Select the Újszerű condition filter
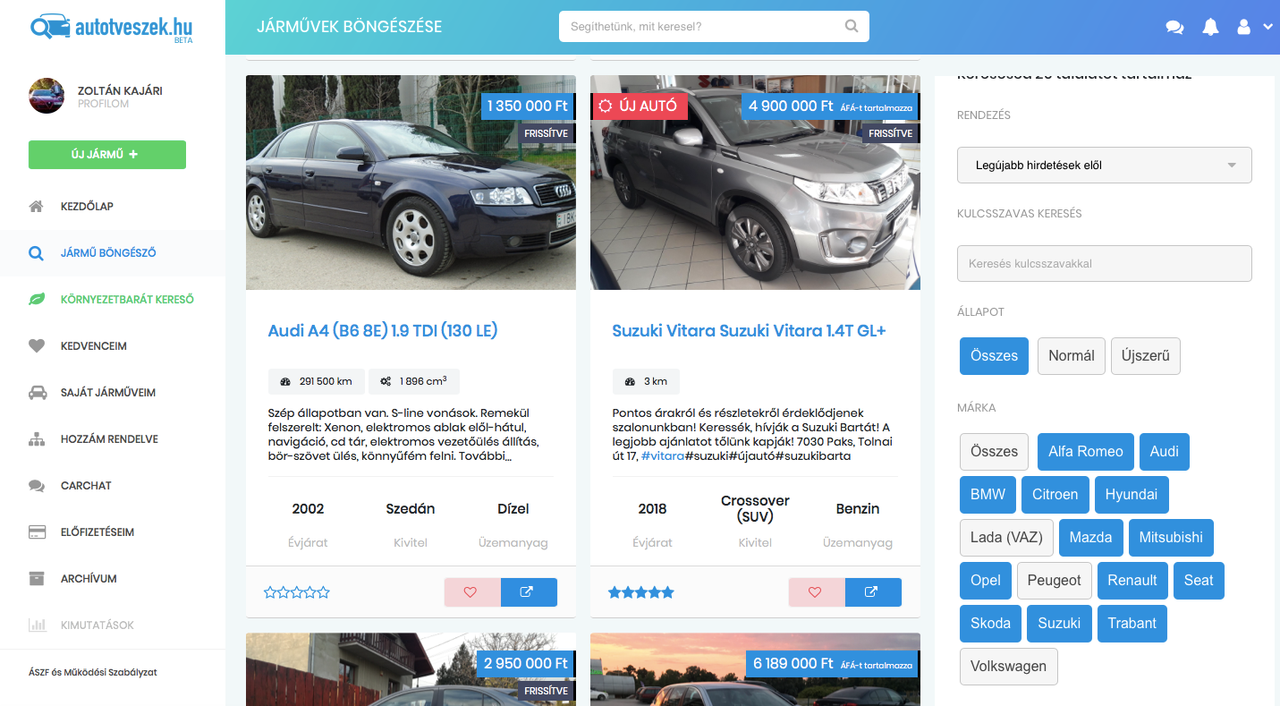Image resolution: width=1280 pixels, height=706 pixels. 1146,355
